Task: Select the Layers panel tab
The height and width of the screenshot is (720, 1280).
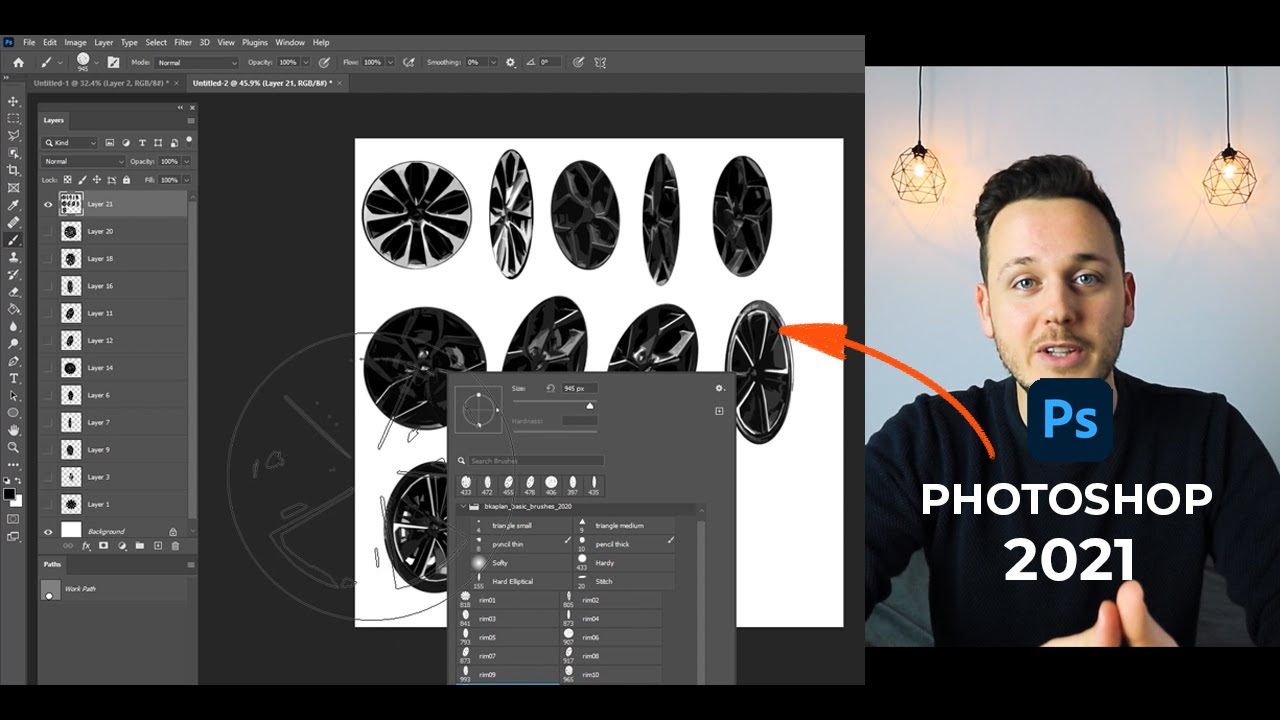Action: coord(54,120)
